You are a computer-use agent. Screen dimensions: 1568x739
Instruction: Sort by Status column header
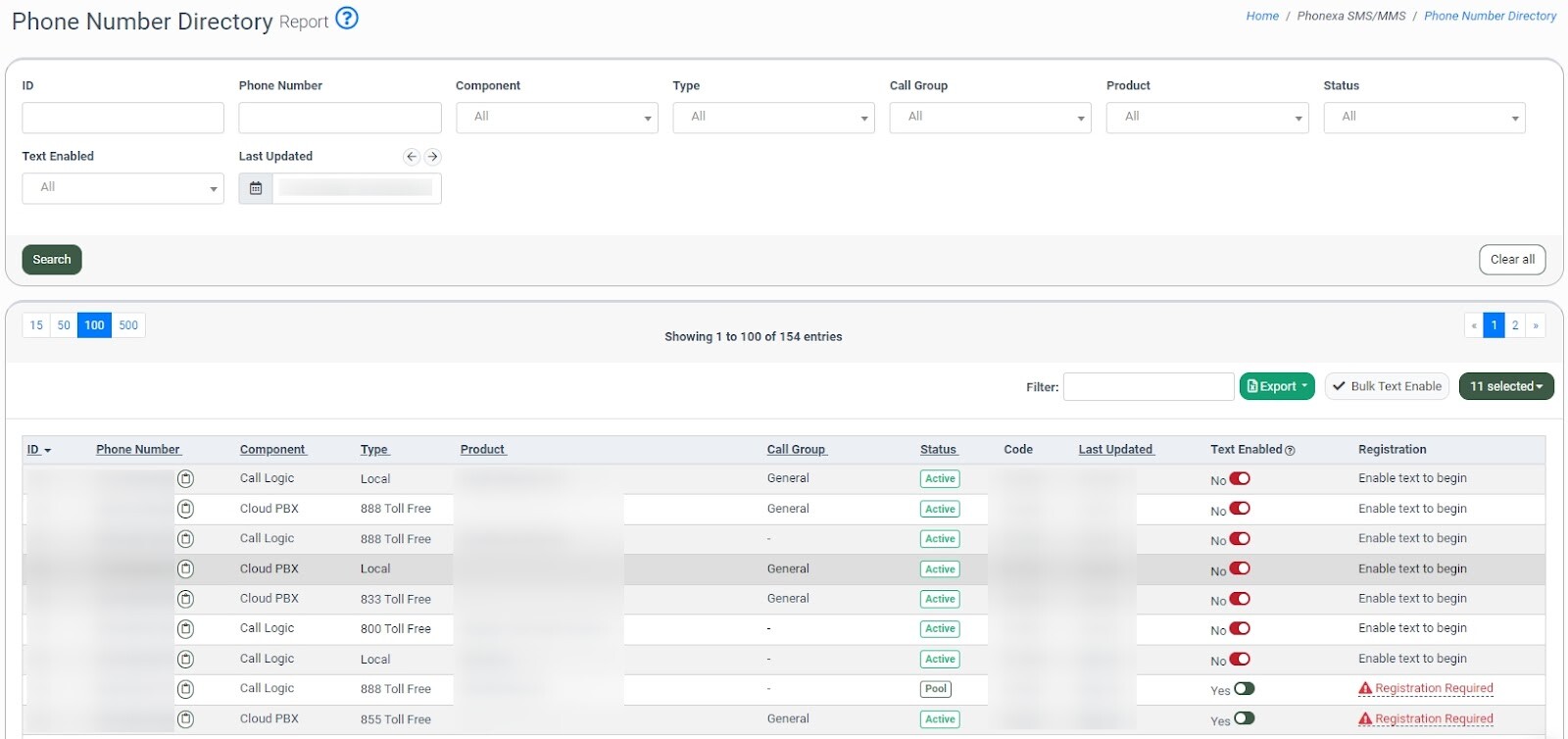coord(938,450)
